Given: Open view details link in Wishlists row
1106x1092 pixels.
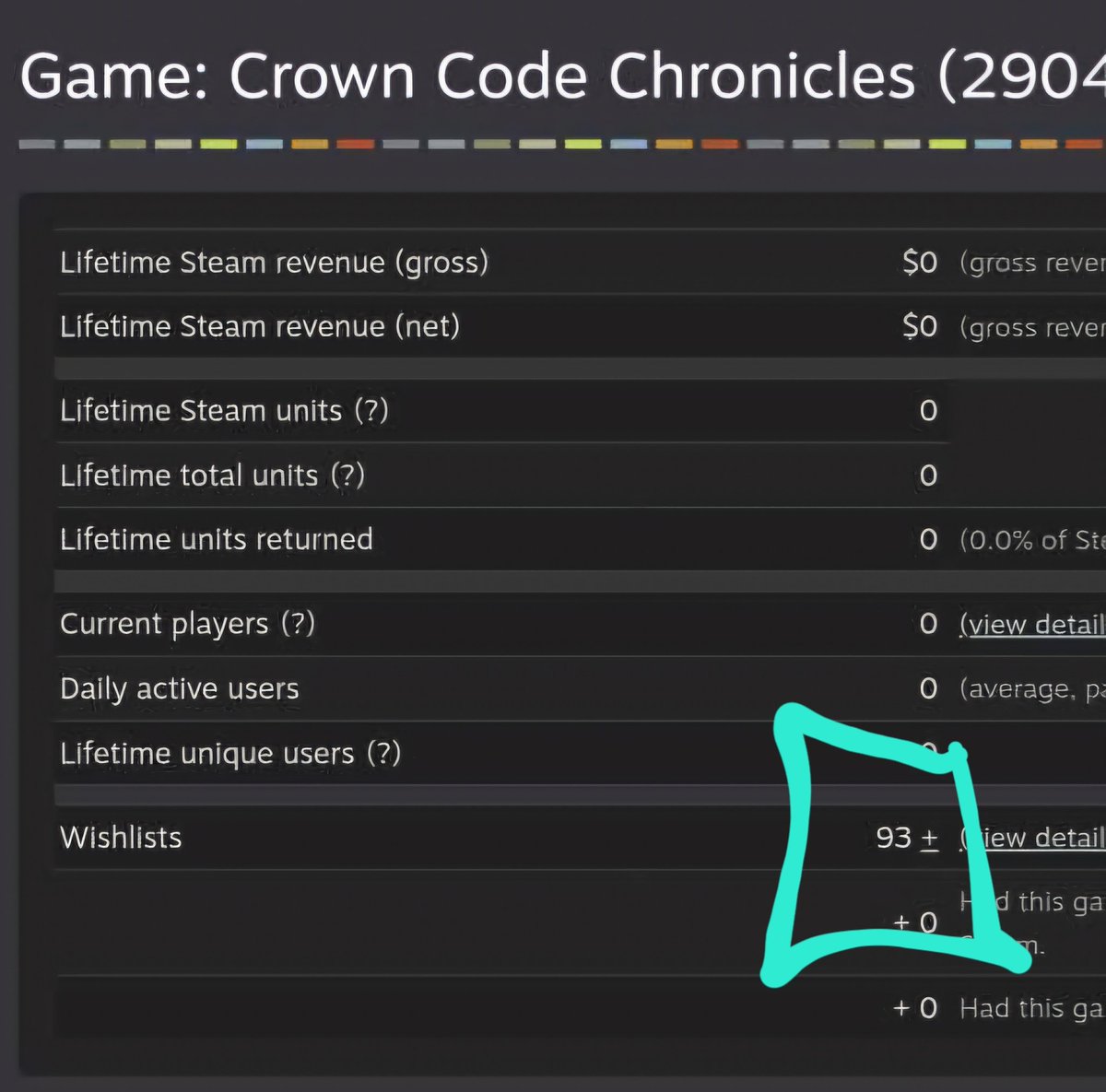Looking at the screenshot, I should coord(1032,838).
